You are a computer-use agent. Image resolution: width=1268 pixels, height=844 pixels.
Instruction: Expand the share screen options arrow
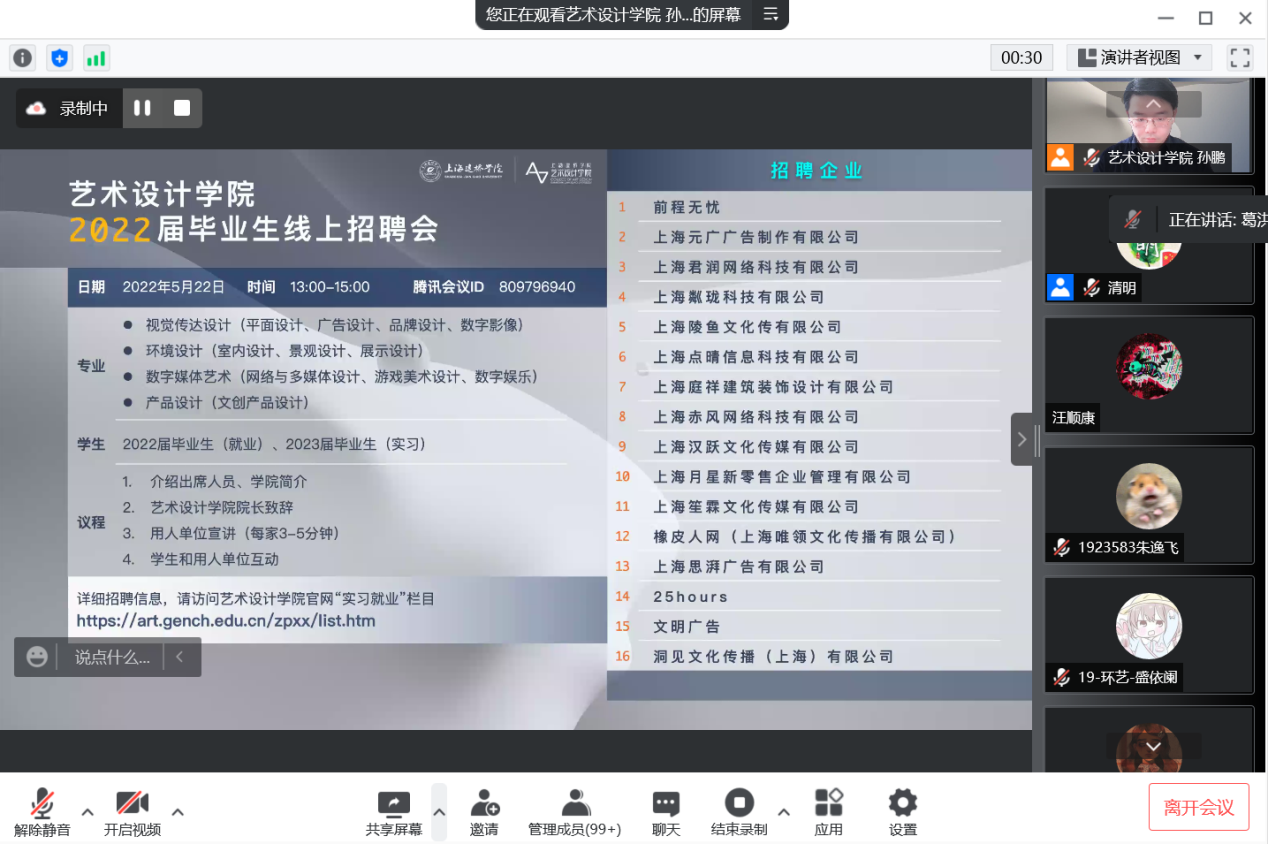pos(439,811)
